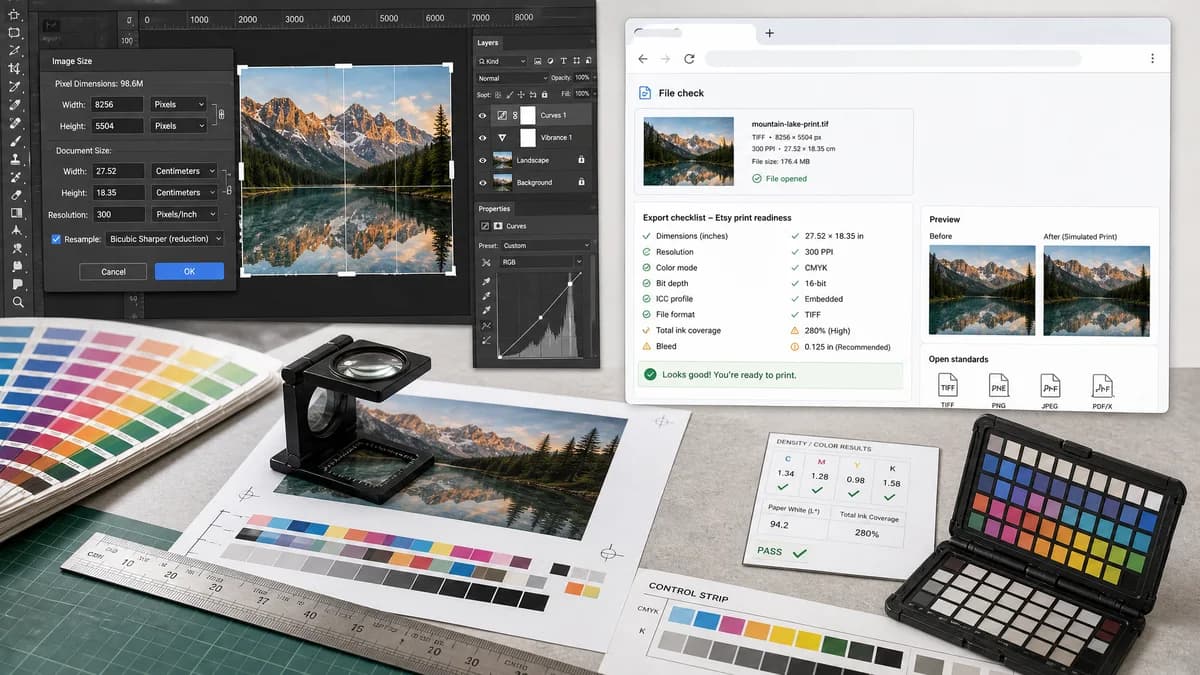
Task: Switch to the Properties panel tab
Action: click(x=495, y=209)
